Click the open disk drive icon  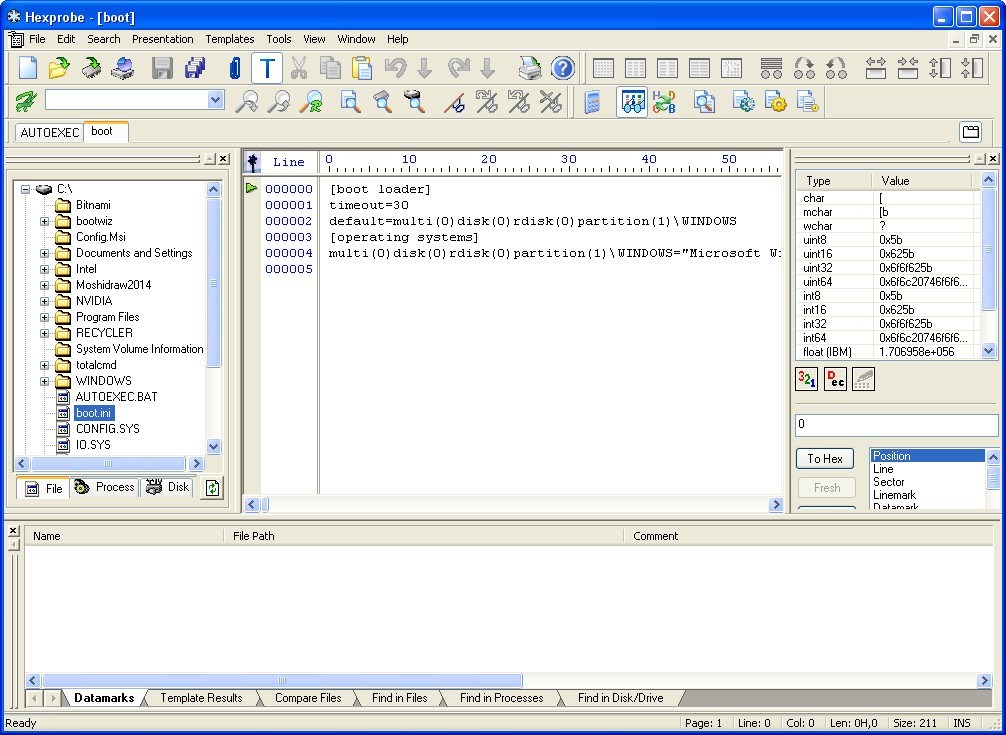(x=123, y=68)
